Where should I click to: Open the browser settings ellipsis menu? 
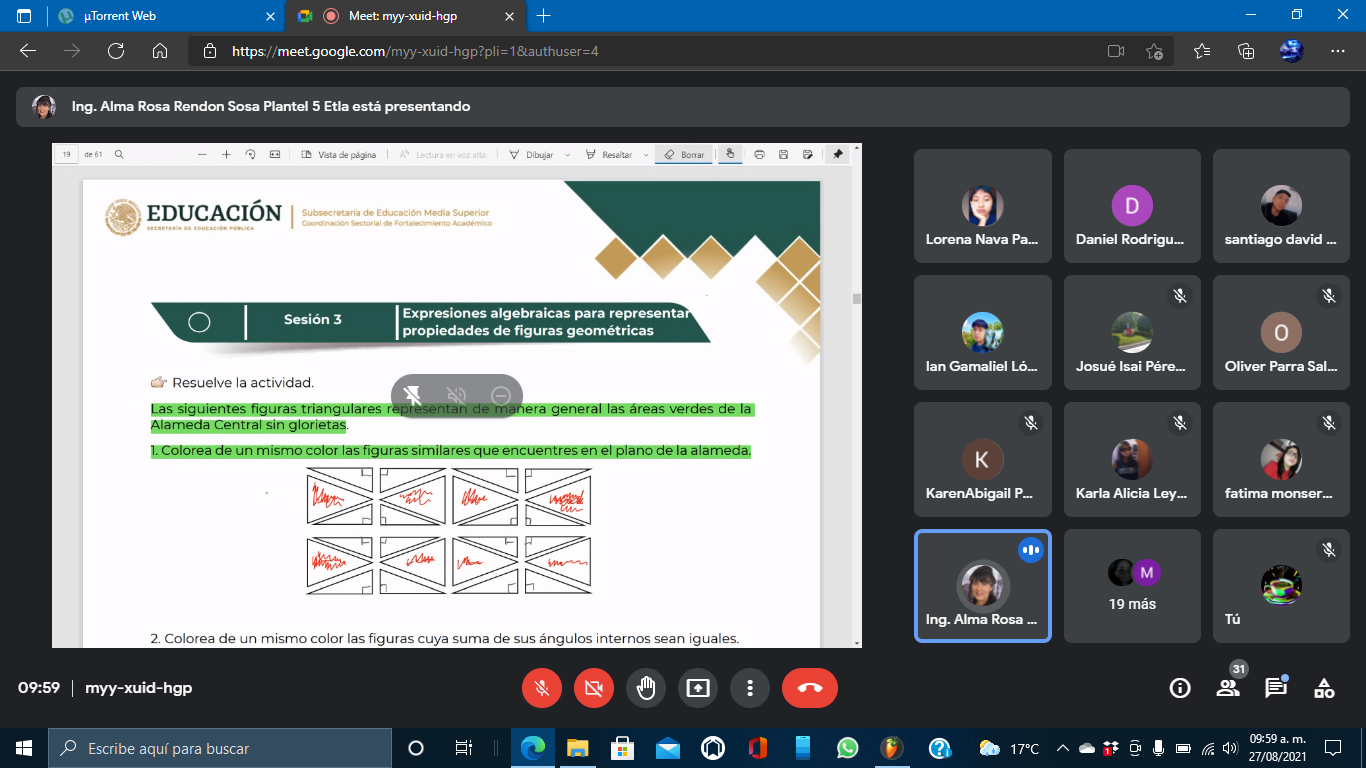coord(1338,51)
